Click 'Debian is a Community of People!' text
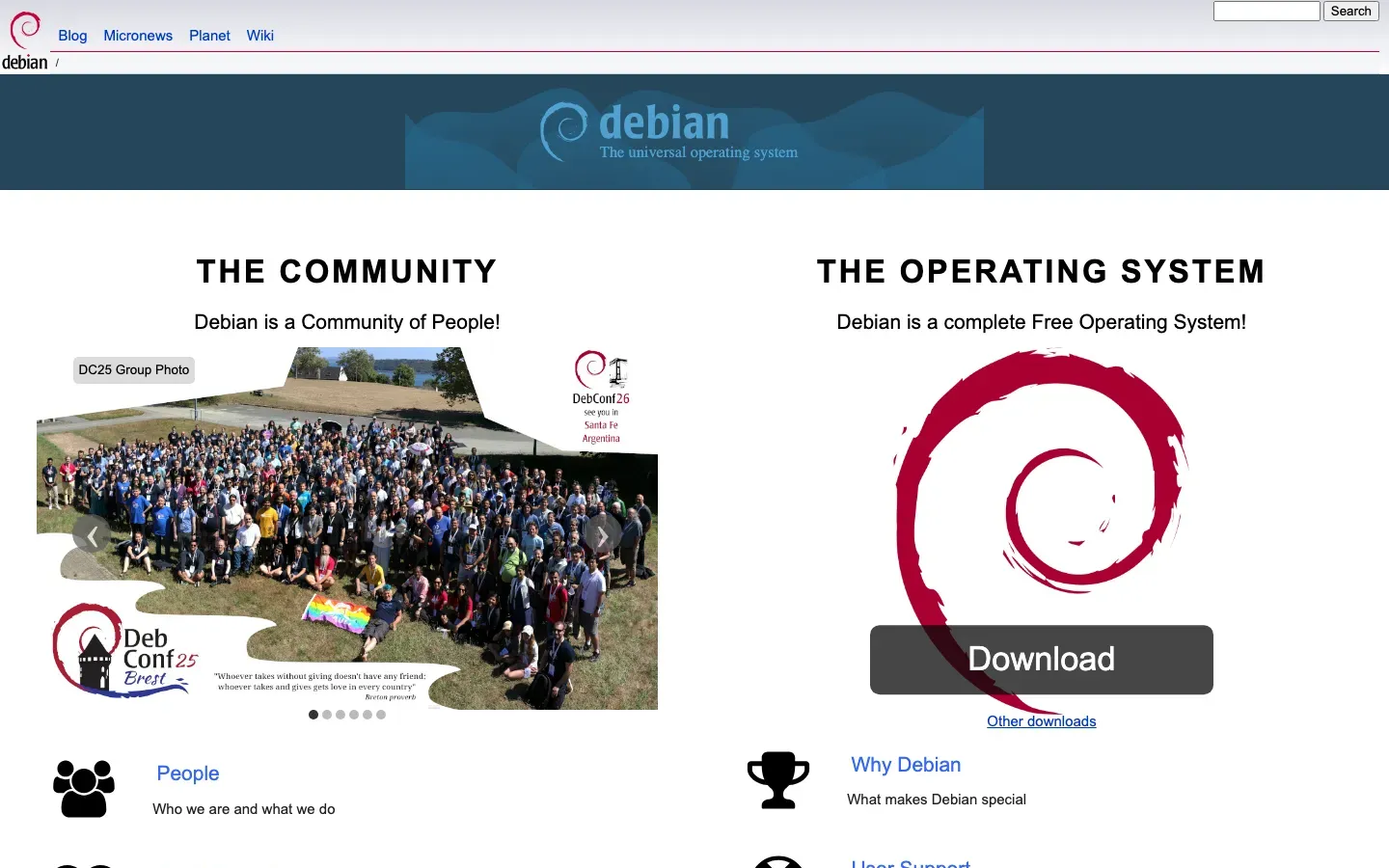1389x868 pixels. 347,322
